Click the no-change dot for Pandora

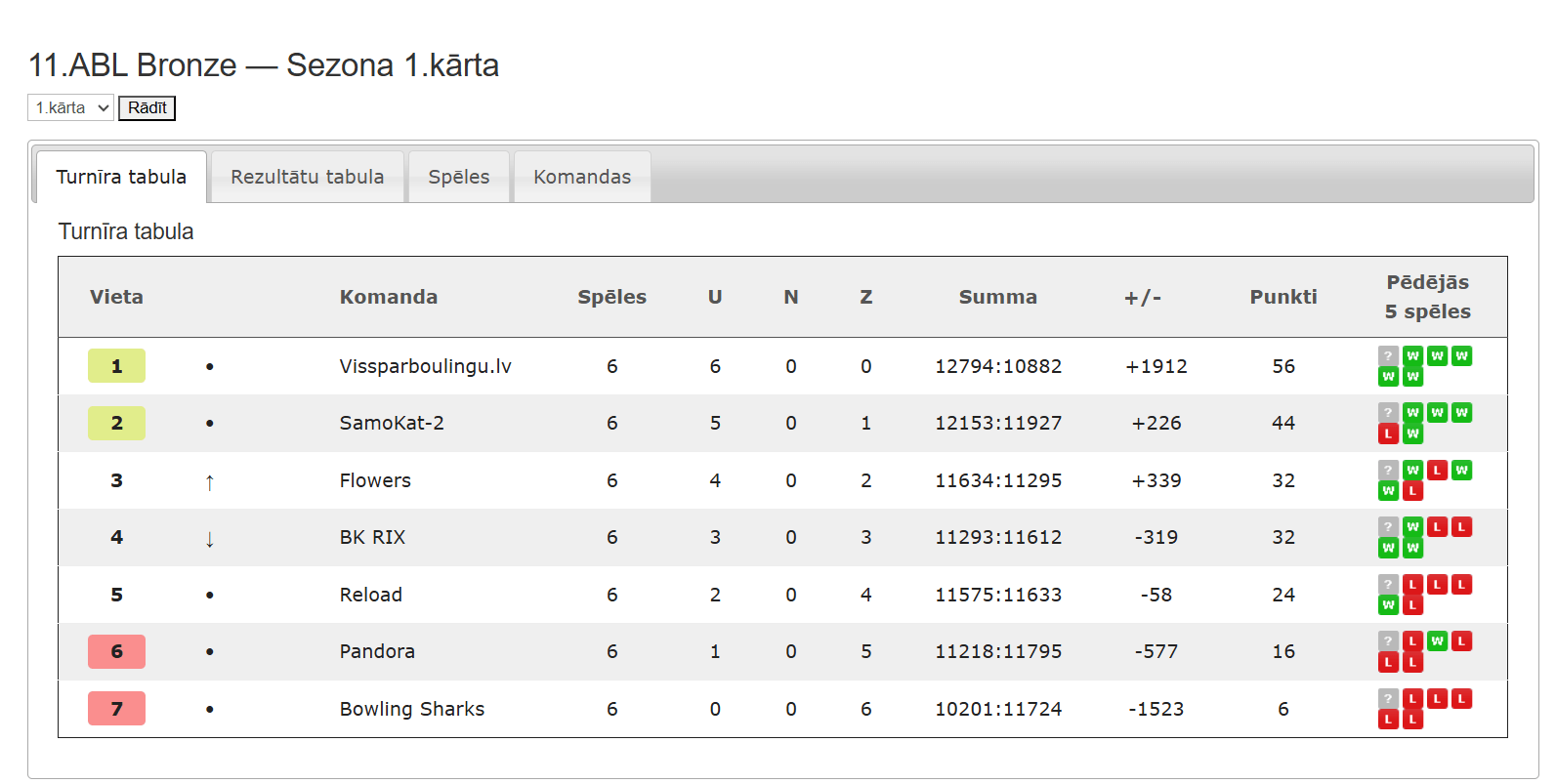point(209,652)
